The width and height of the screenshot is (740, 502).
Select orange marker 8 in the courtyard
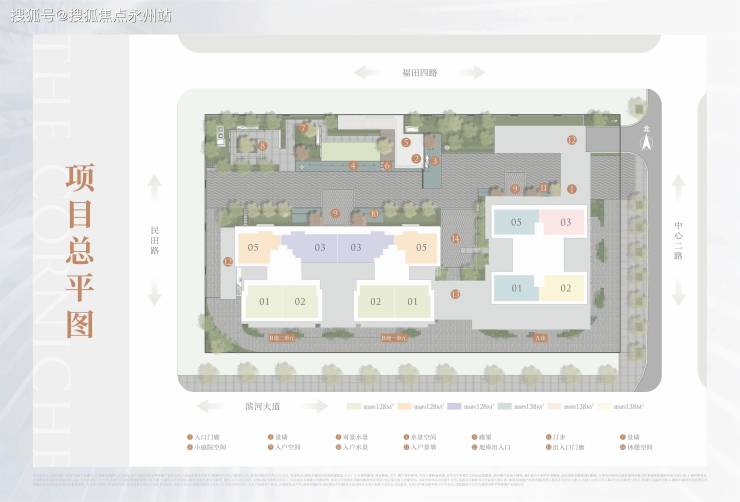pyautogui.click(x=262, y=146)
